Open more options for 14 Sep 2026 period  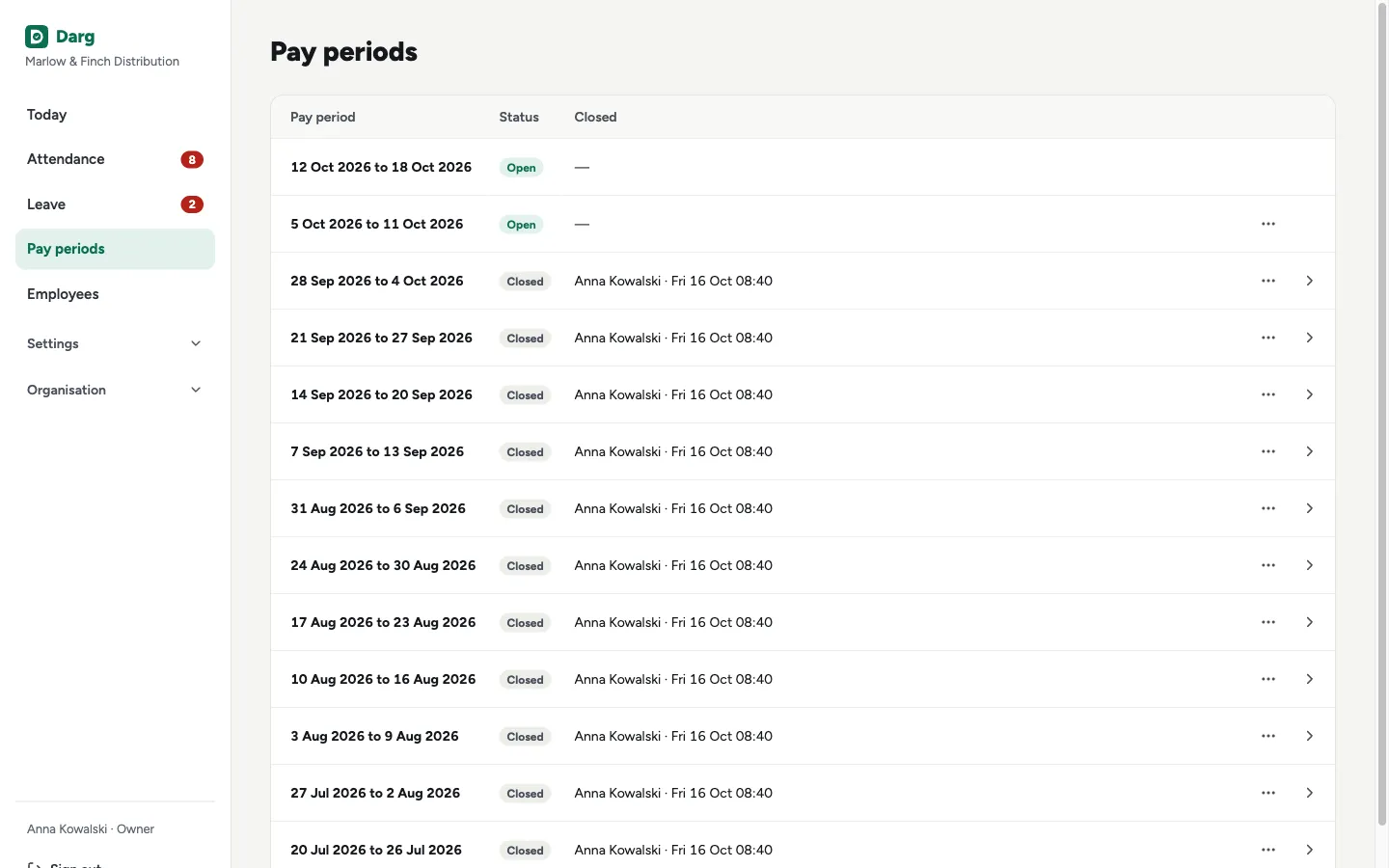[x=1268, y=394]
